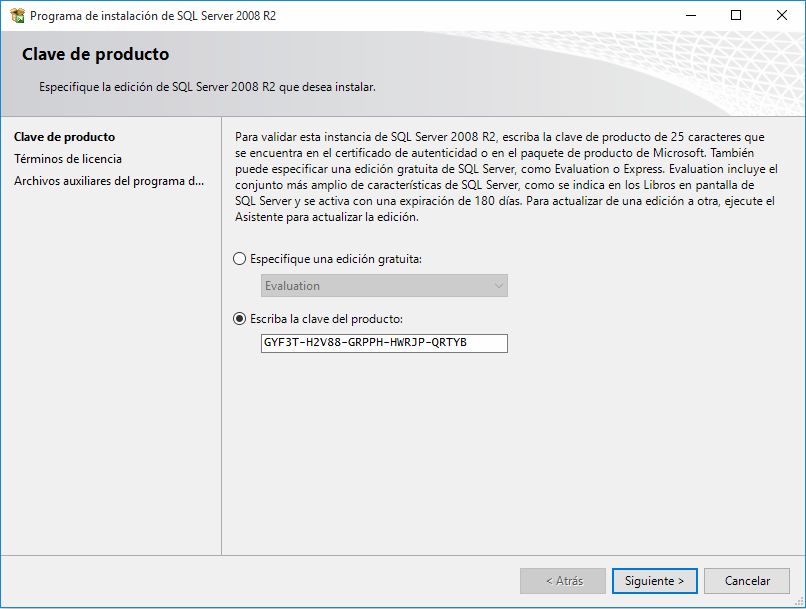This screenshot has height=609, width=806.
Task: Close the installer window
Action: [781, 15]
